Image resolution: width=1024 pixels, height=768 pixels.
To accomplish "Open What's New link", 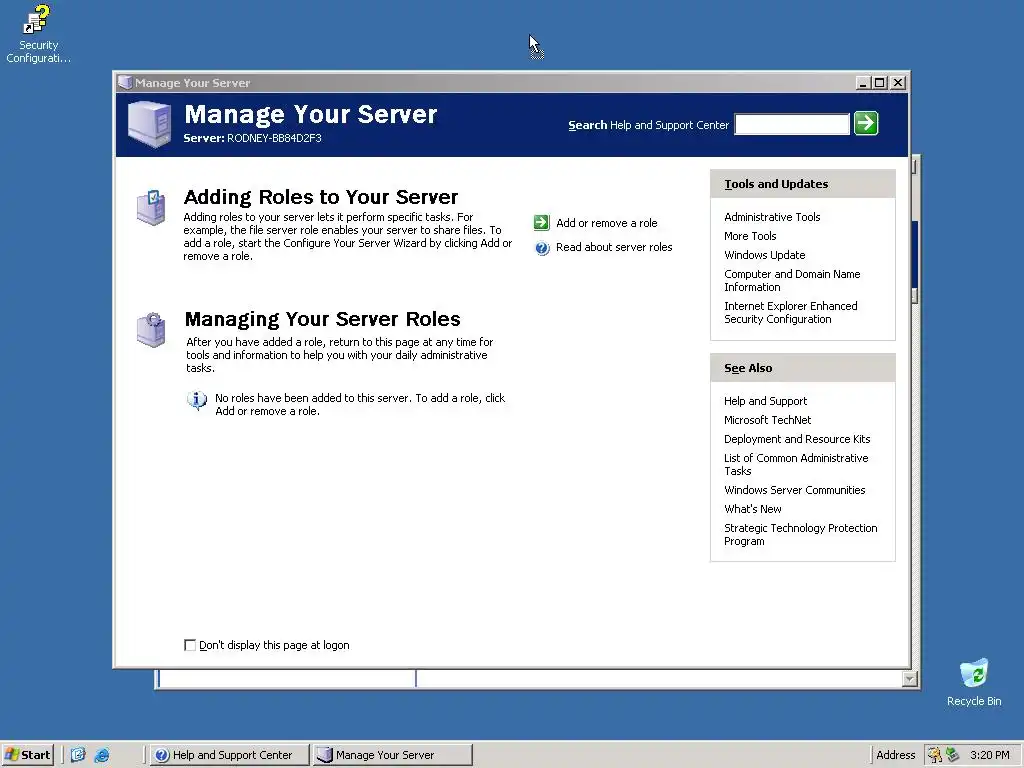I will tap(752, 509).
